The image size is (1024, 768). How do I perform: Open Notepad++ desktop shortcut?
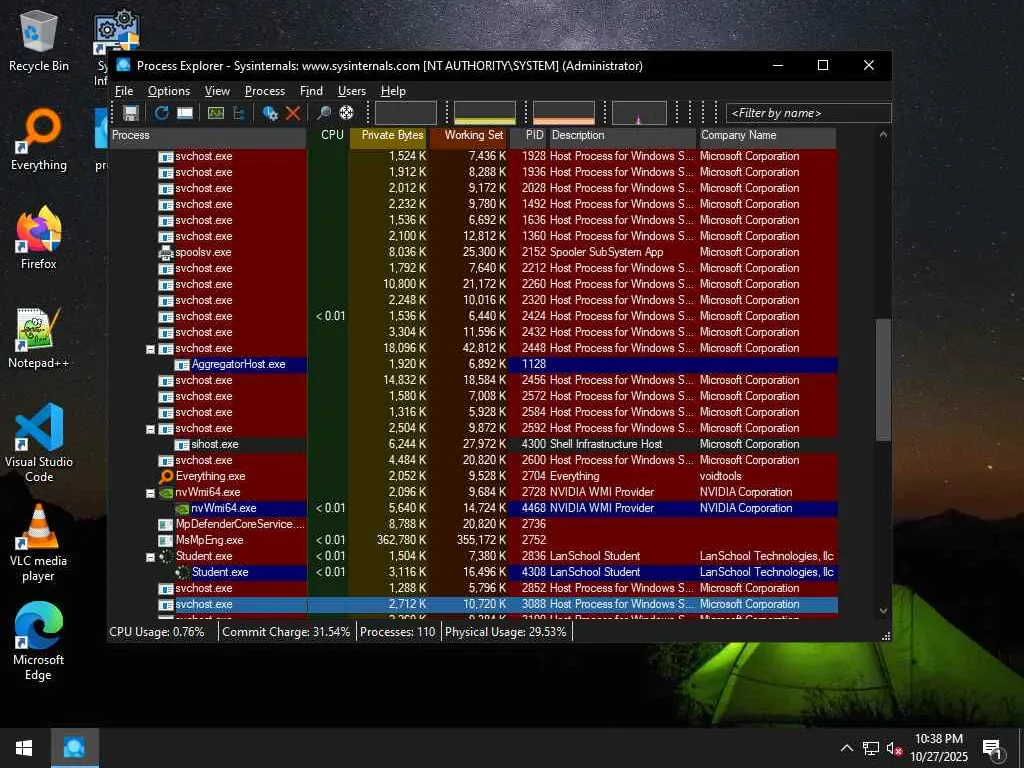(39, 338)
